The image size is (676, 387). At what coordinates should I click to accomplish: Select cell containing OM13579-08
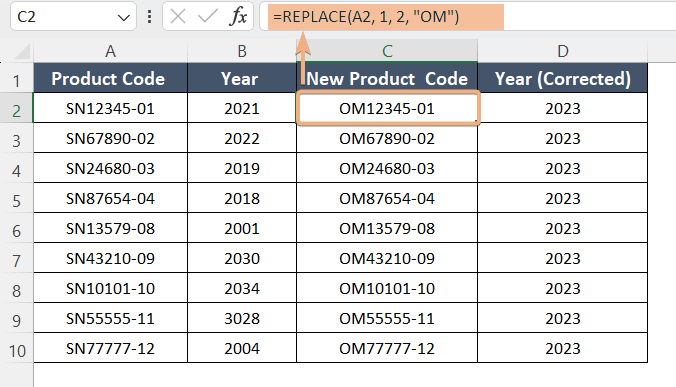(387, 228)
